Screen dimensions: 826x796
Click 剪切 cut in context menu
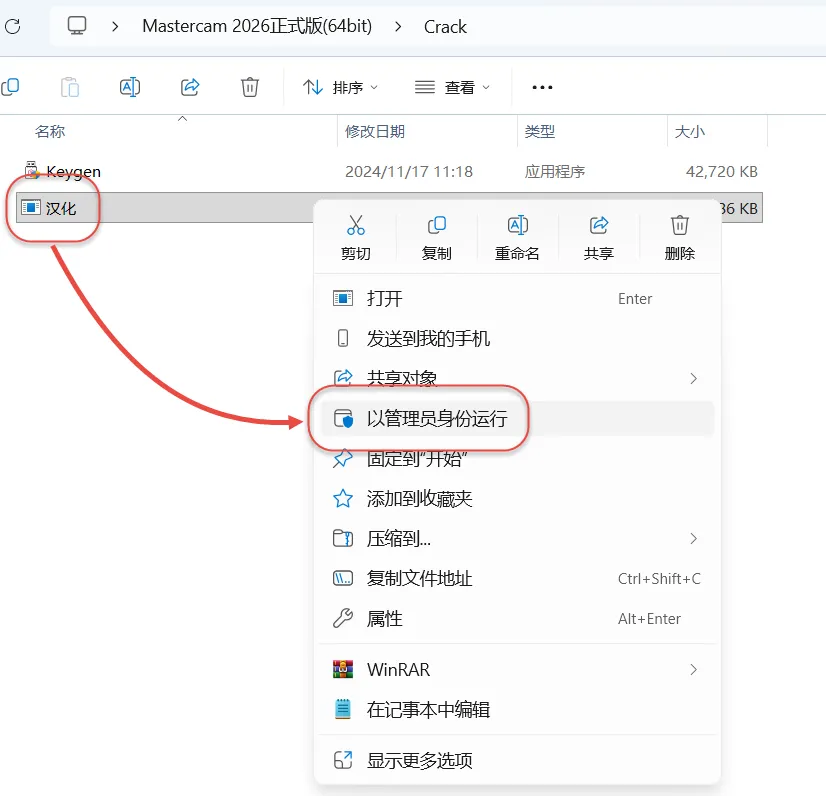[x=356, y=238]
